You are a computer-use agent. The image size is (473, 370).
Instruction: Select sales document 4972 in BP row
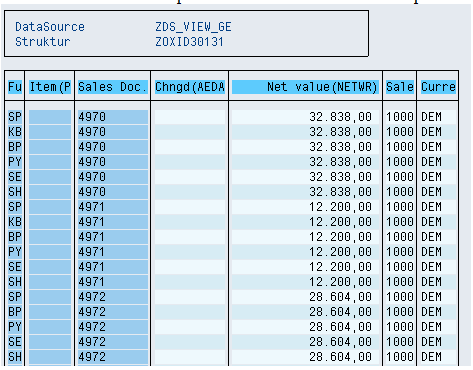click(113, 312)
